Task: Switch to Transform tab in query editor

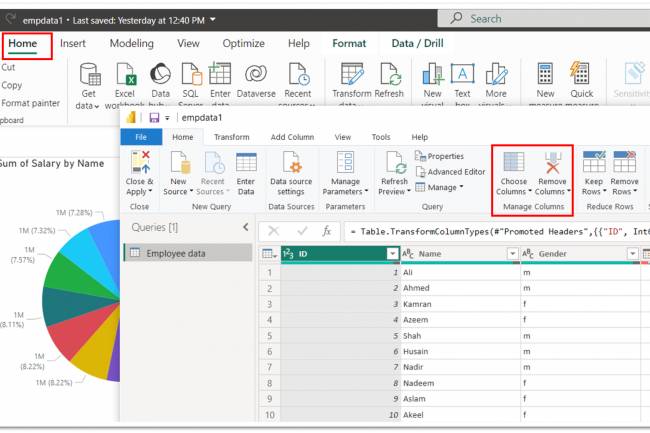Action: pos(232,137)
